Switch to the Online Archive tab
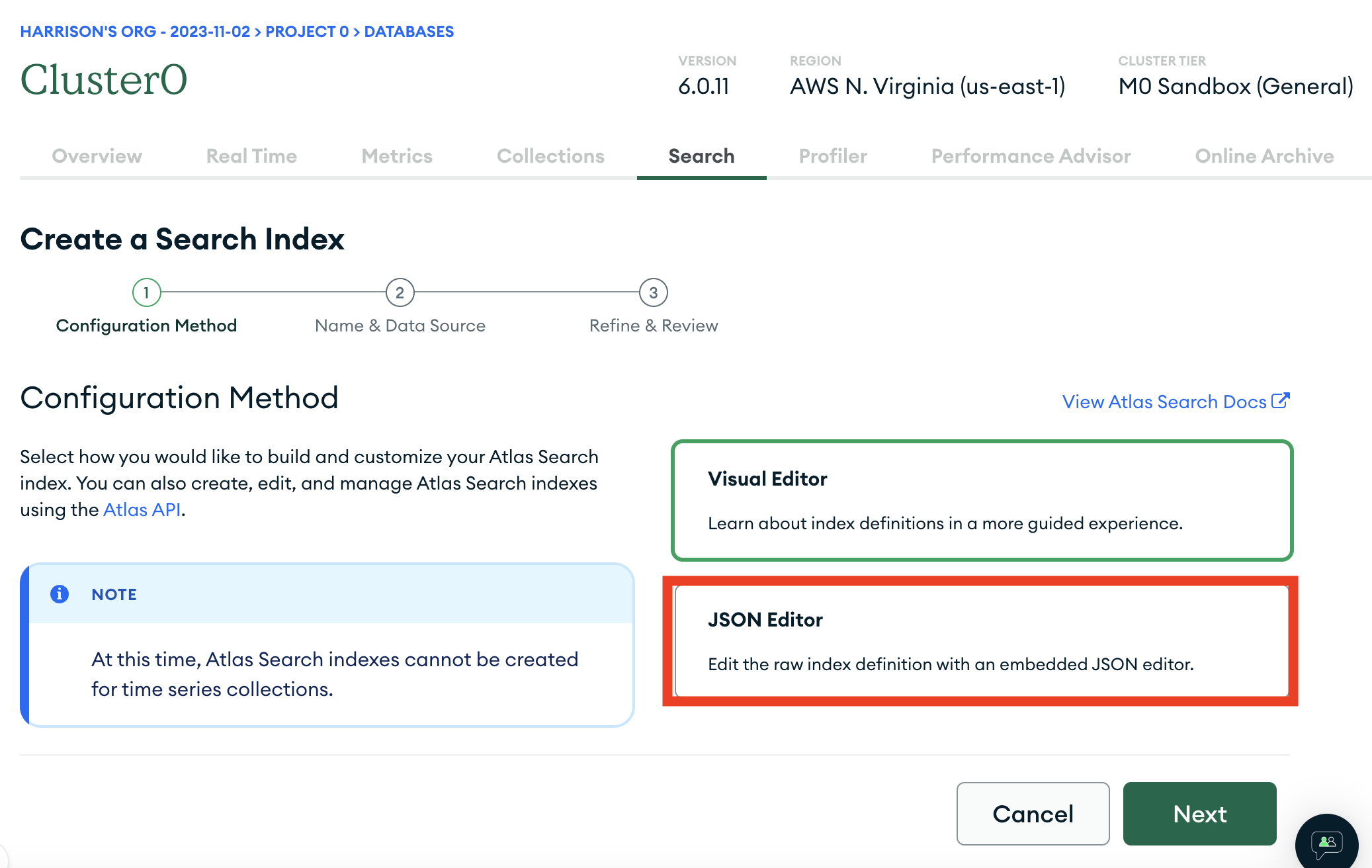Screen dimensions: 1372x868 coord(1264,156)
